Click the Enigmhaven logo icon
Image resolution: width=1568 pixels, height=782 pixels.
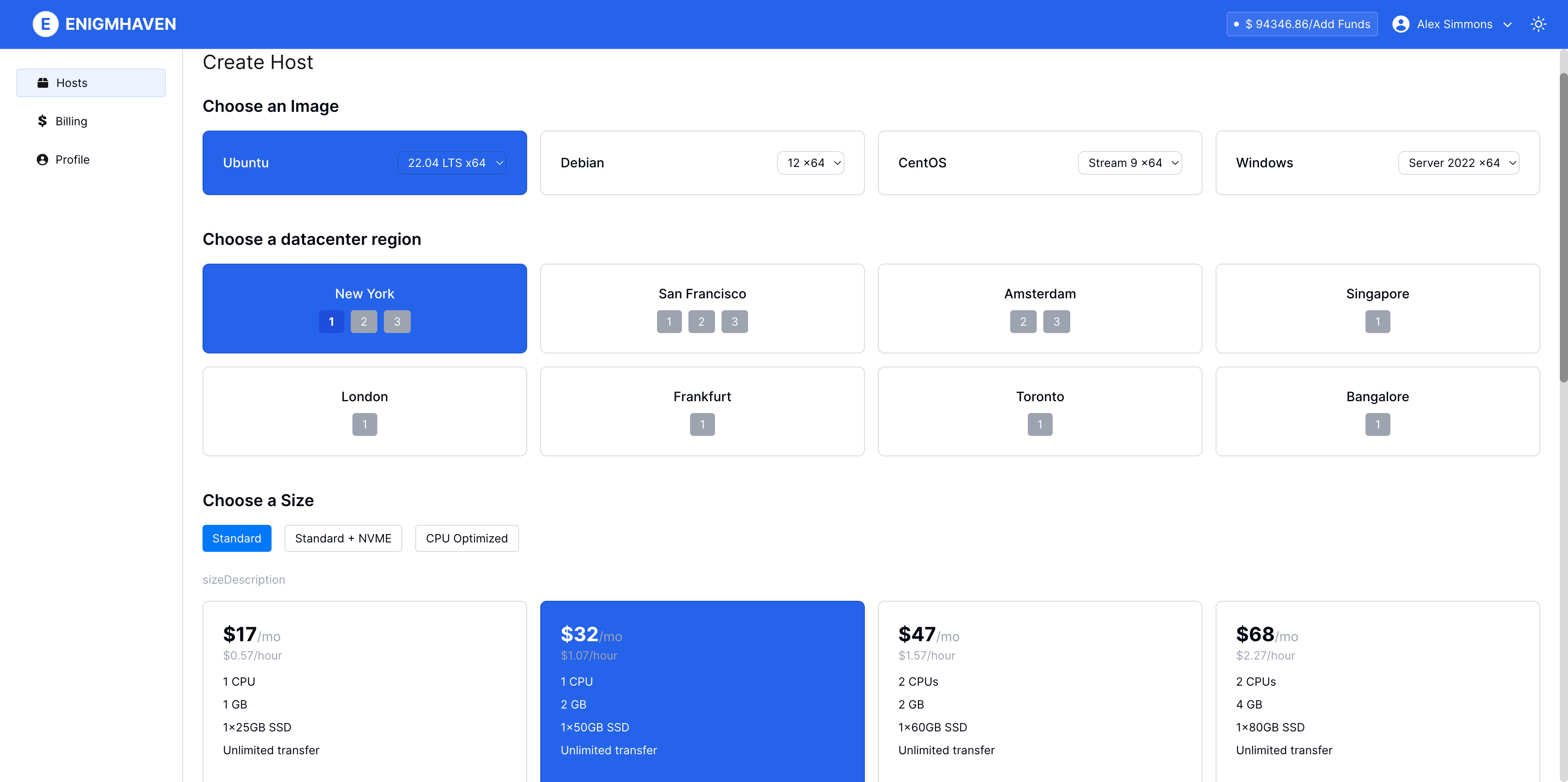45,24
